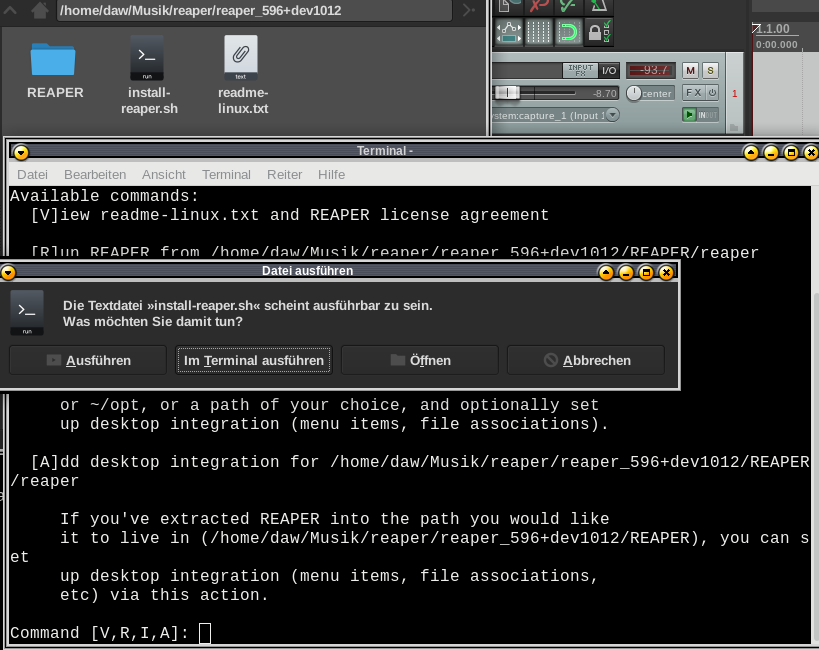
Task: Click Öffnen button in dialog
Action: click(420, 360)
